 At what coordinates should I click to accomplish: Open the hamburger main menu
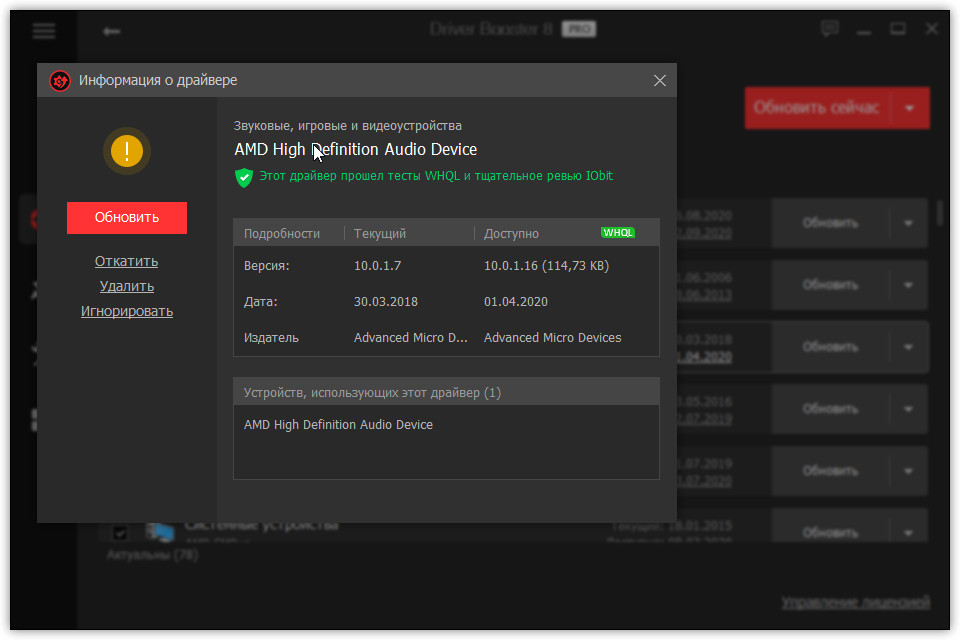pyautogui.click(x=44, y=31)
